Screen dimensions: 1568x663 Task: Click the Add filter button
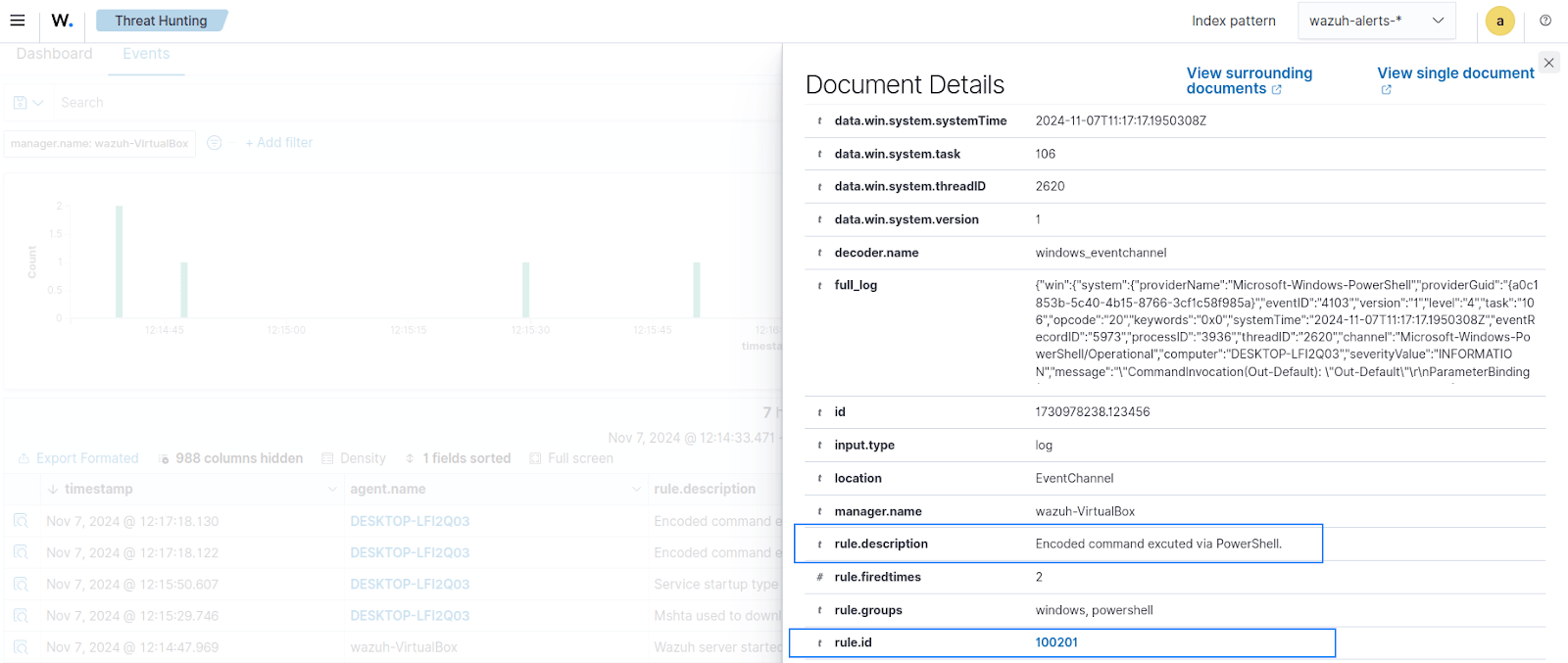point(278,143)
